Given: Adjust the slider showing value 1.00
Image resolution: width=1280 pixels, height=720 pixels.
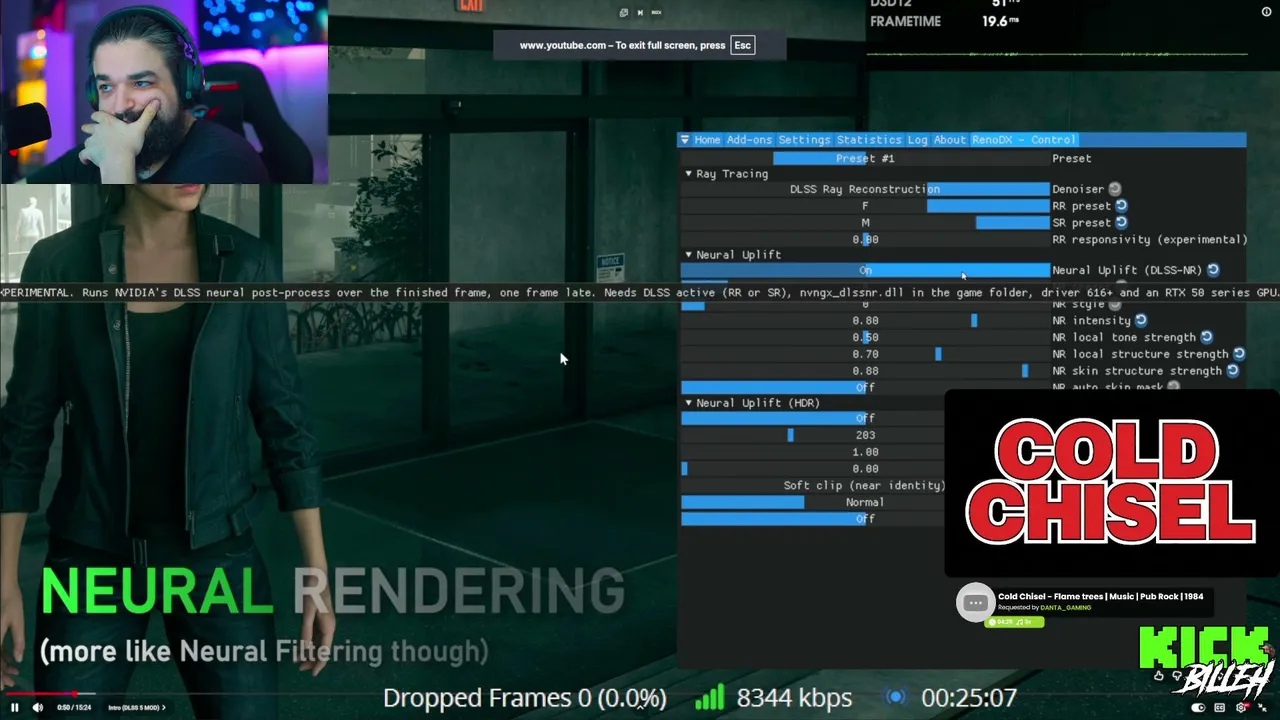Looking at the screenshot, I should tap(812, 452).
